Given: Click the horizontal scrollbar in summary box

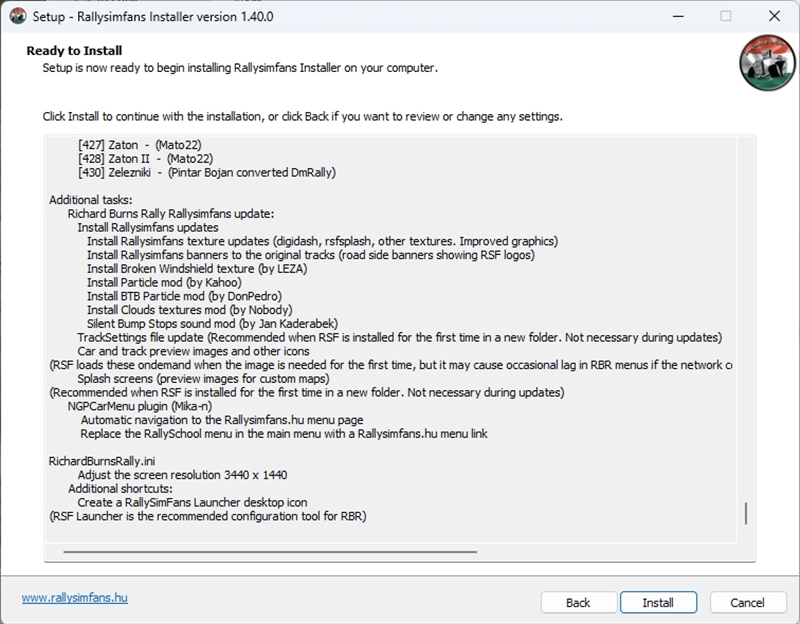Looking at the screenshot, I should point(270,551).
